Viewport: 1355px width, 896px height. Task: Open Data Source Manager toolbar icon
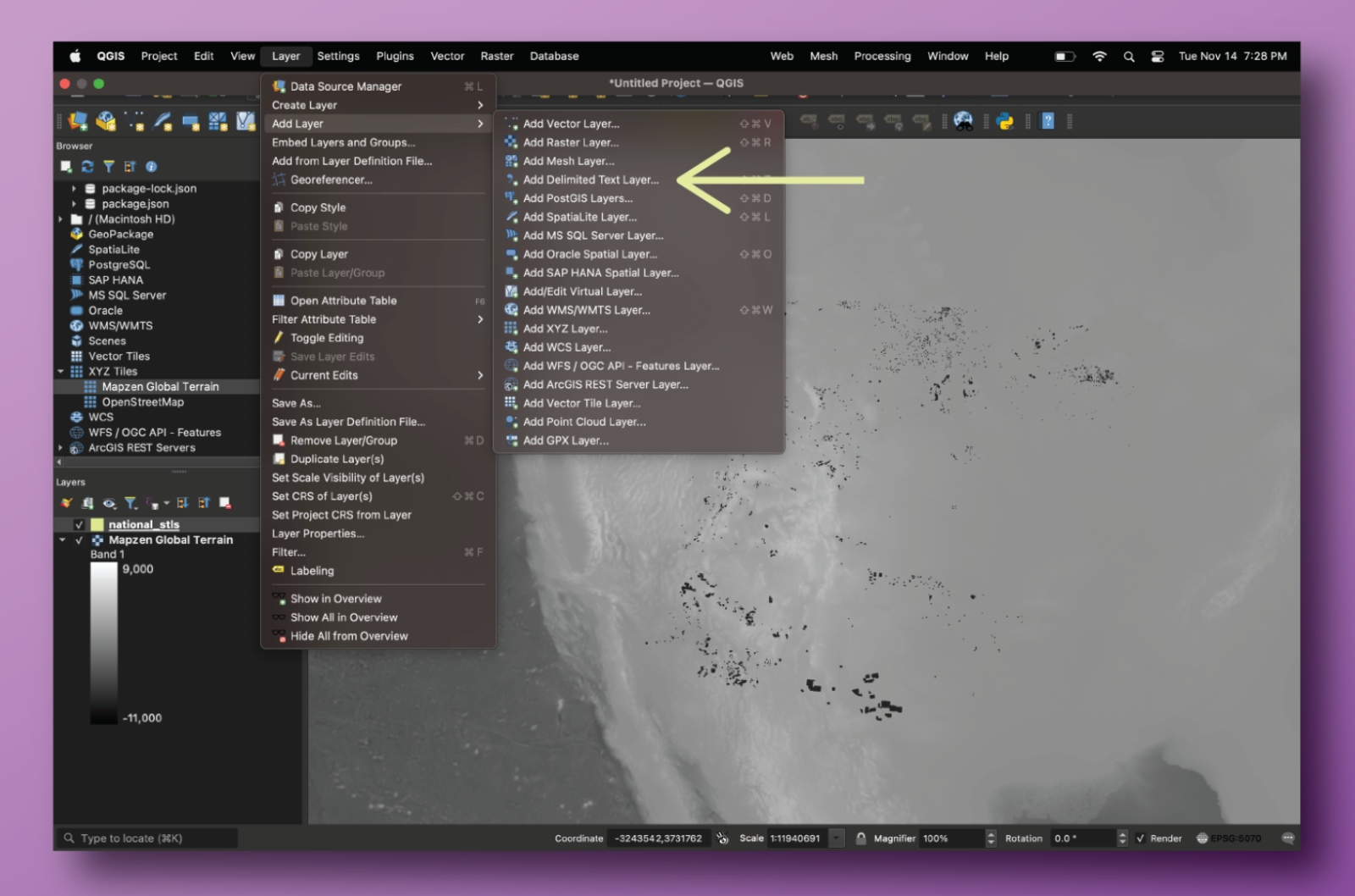click(x=78, y=121)
